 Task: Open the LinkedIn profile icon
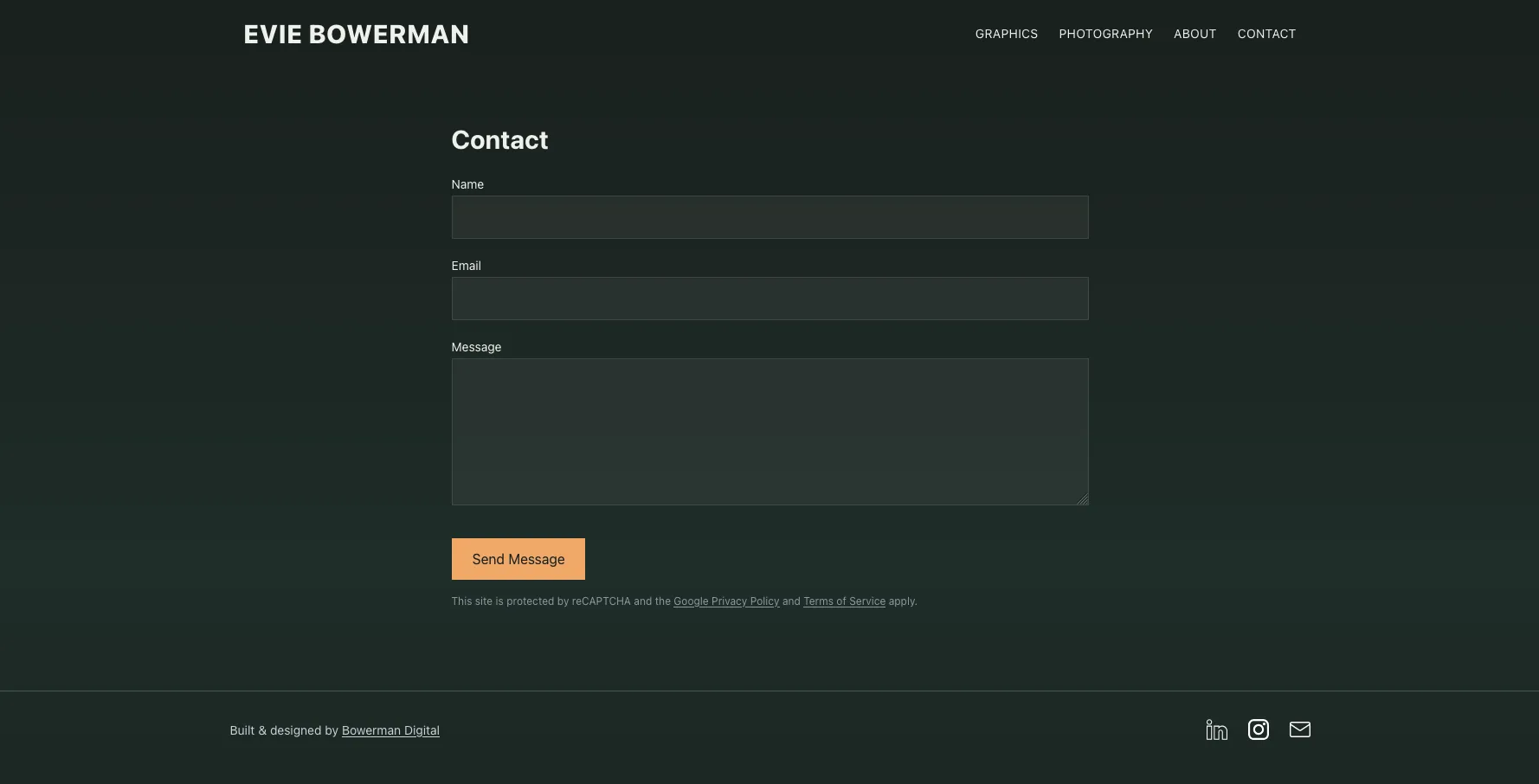(x=1216, y=730)
